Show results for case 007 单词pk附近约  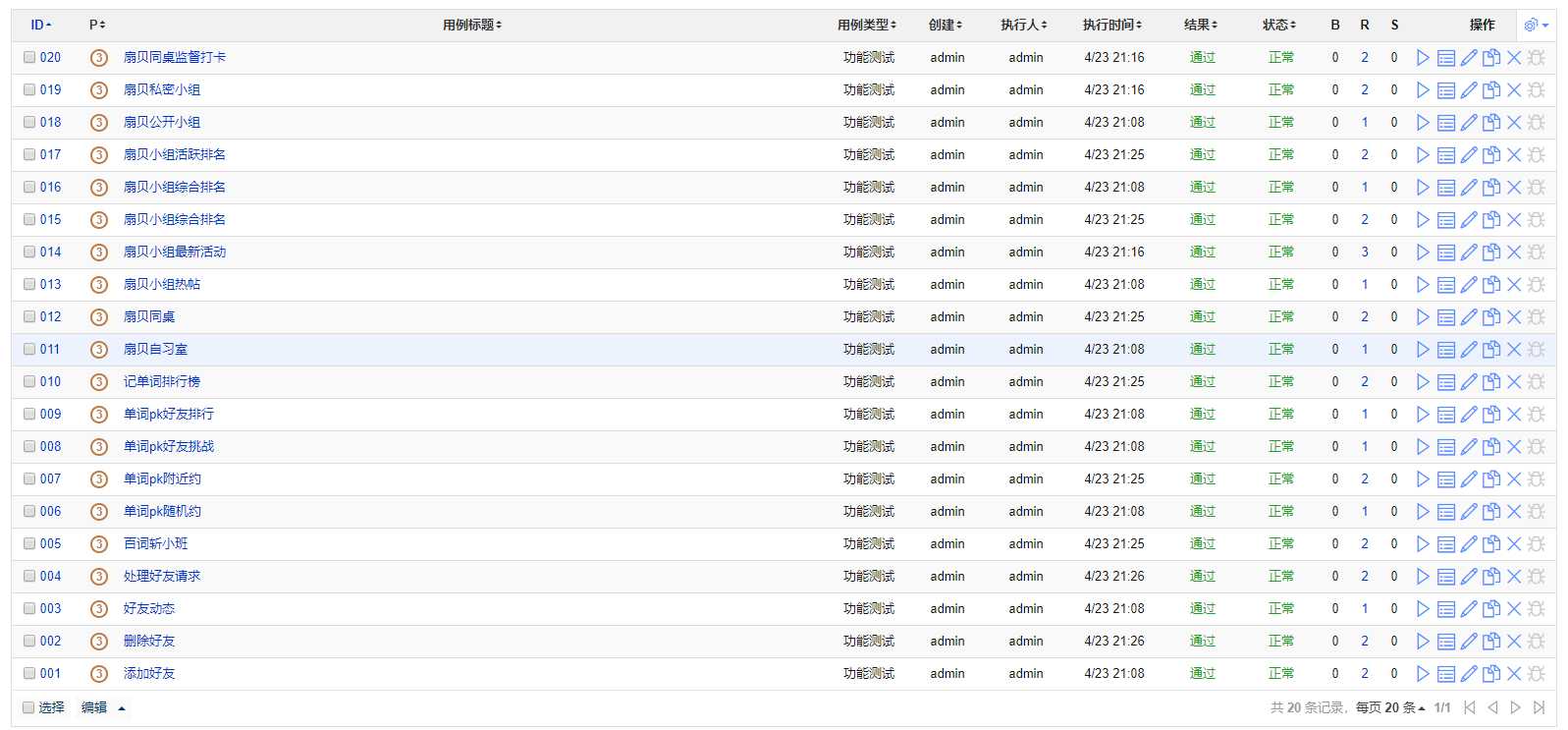pos(1446,479)
